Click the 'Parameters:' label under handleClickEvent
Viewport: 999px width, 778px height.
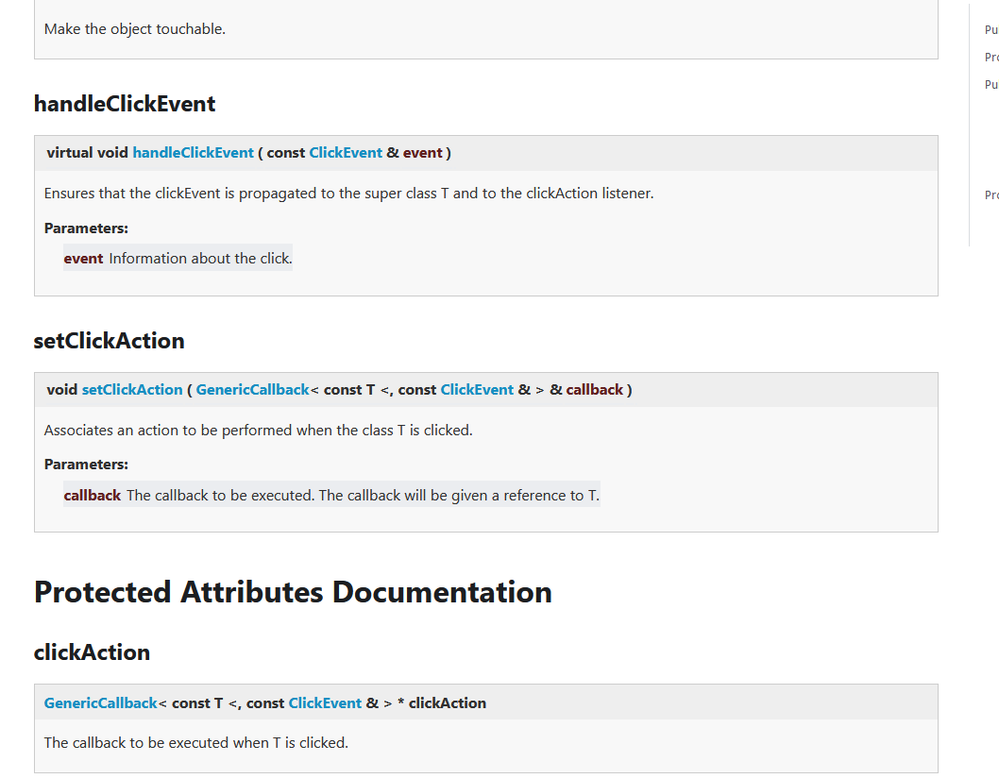coord(86,228)
